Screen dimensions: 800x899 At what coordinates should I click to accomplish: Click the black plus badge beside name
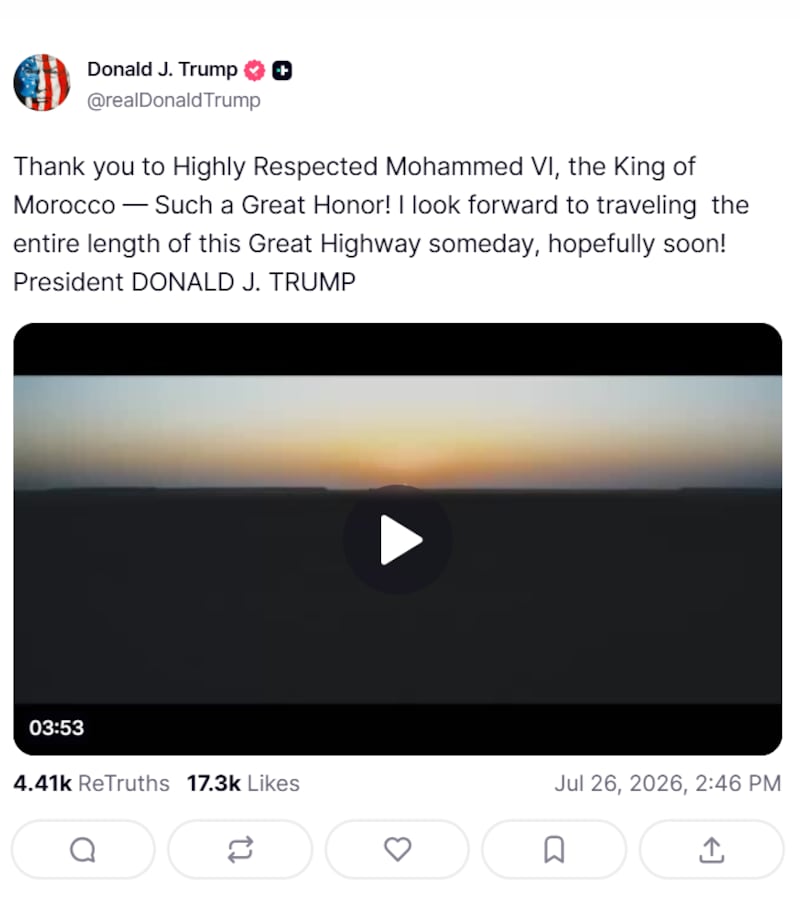pos(282,71)
